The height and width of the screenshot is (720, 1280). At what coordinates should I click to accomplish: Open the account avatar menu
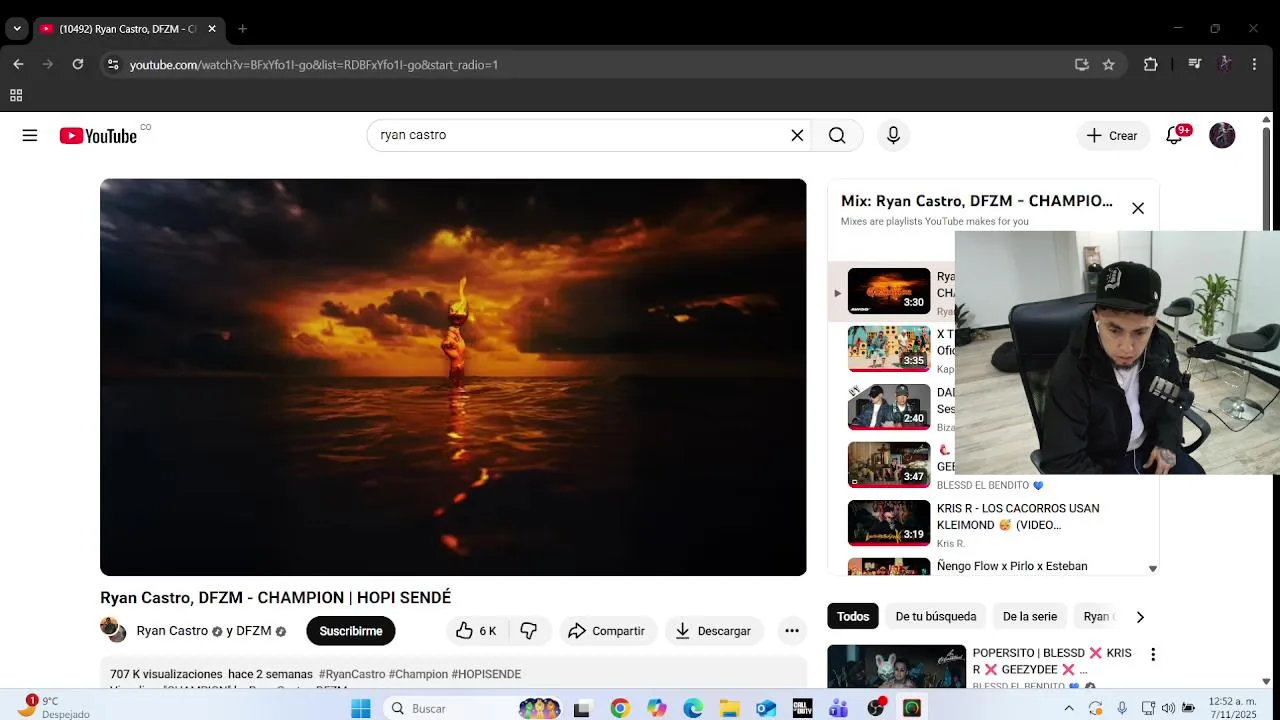[x=1222, y=135]
